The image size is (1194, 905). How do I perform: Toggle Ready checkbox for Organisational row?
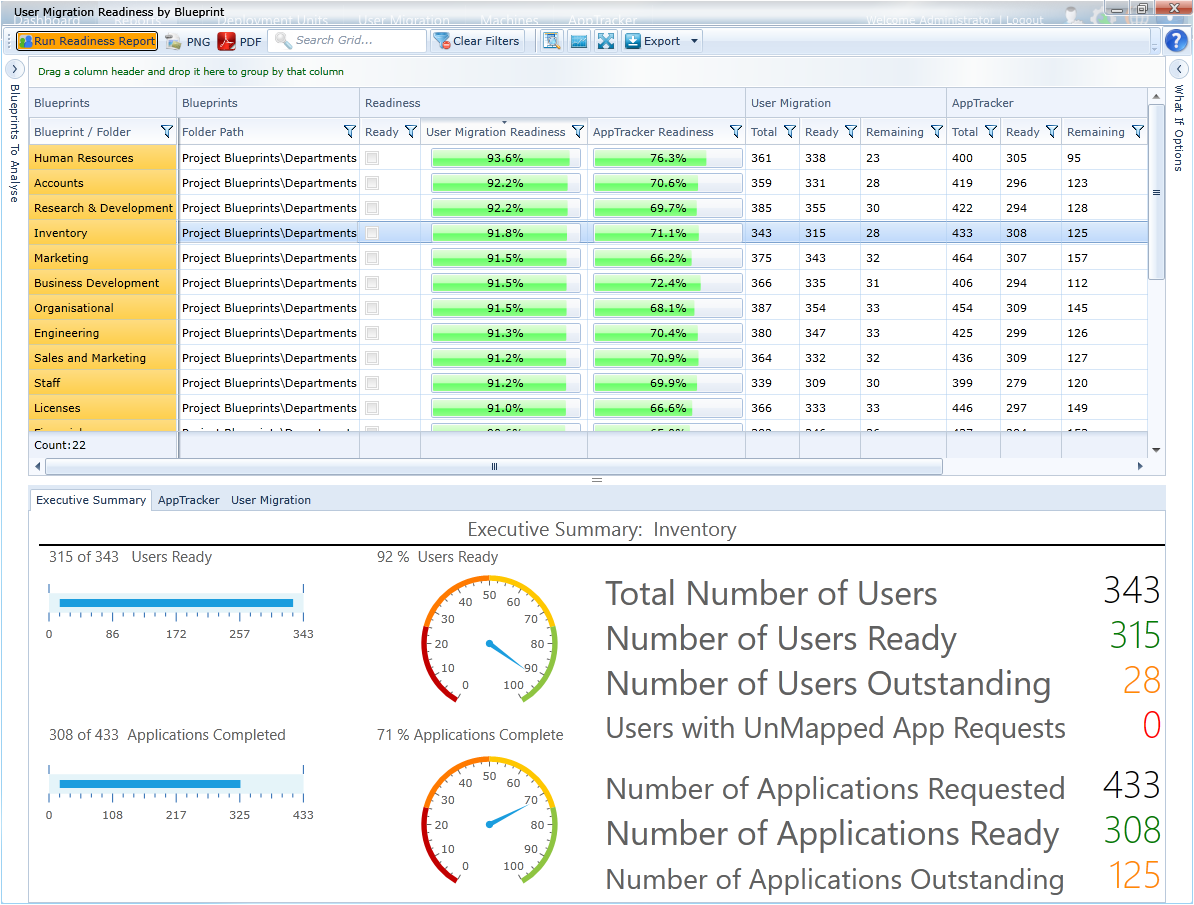372,309
